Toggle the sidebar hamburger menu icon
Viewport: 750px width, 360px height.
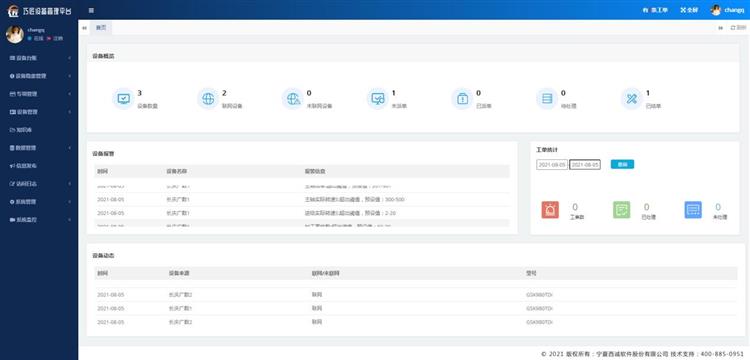(x=91, y=10)
